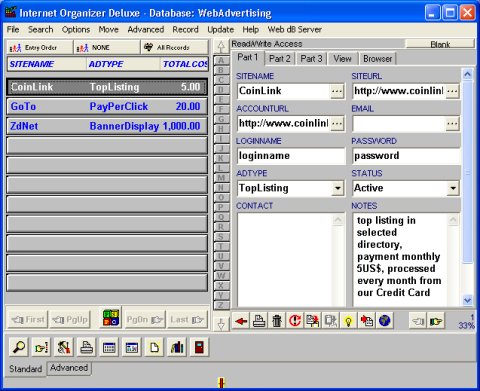Select the CoinLink TopListing record row

(x=107, y=87)
